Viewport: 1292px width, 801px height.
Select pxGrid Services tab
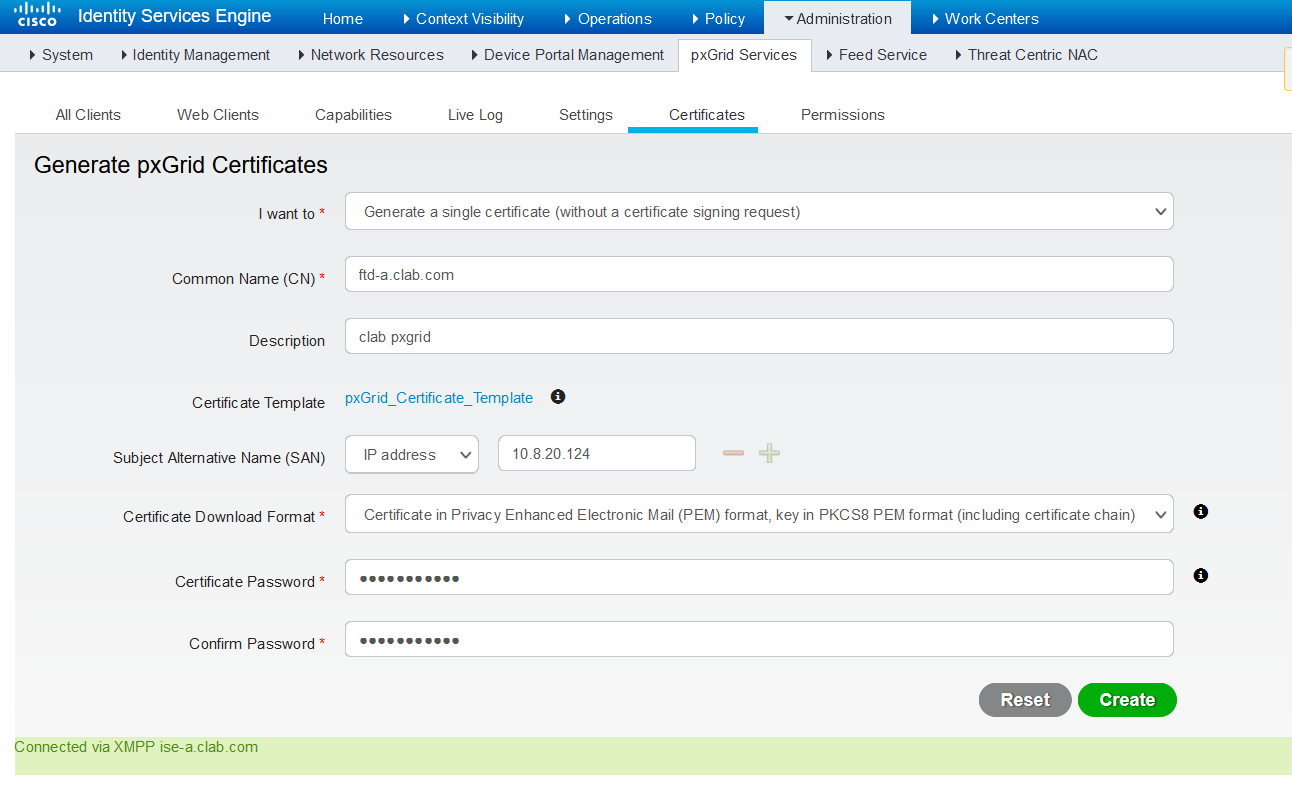coord(744,55)
